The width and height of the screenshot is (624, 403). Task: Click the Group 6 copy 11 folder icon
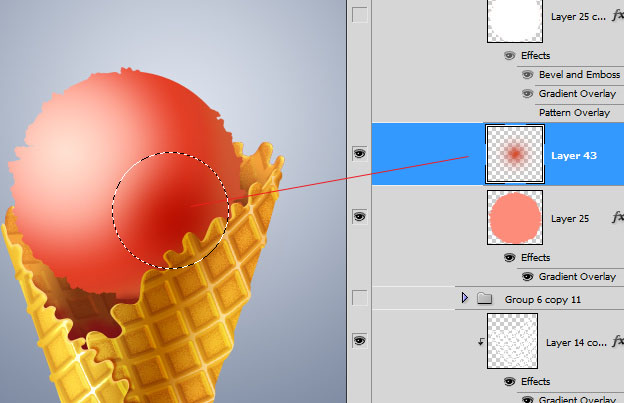(485, 298)
